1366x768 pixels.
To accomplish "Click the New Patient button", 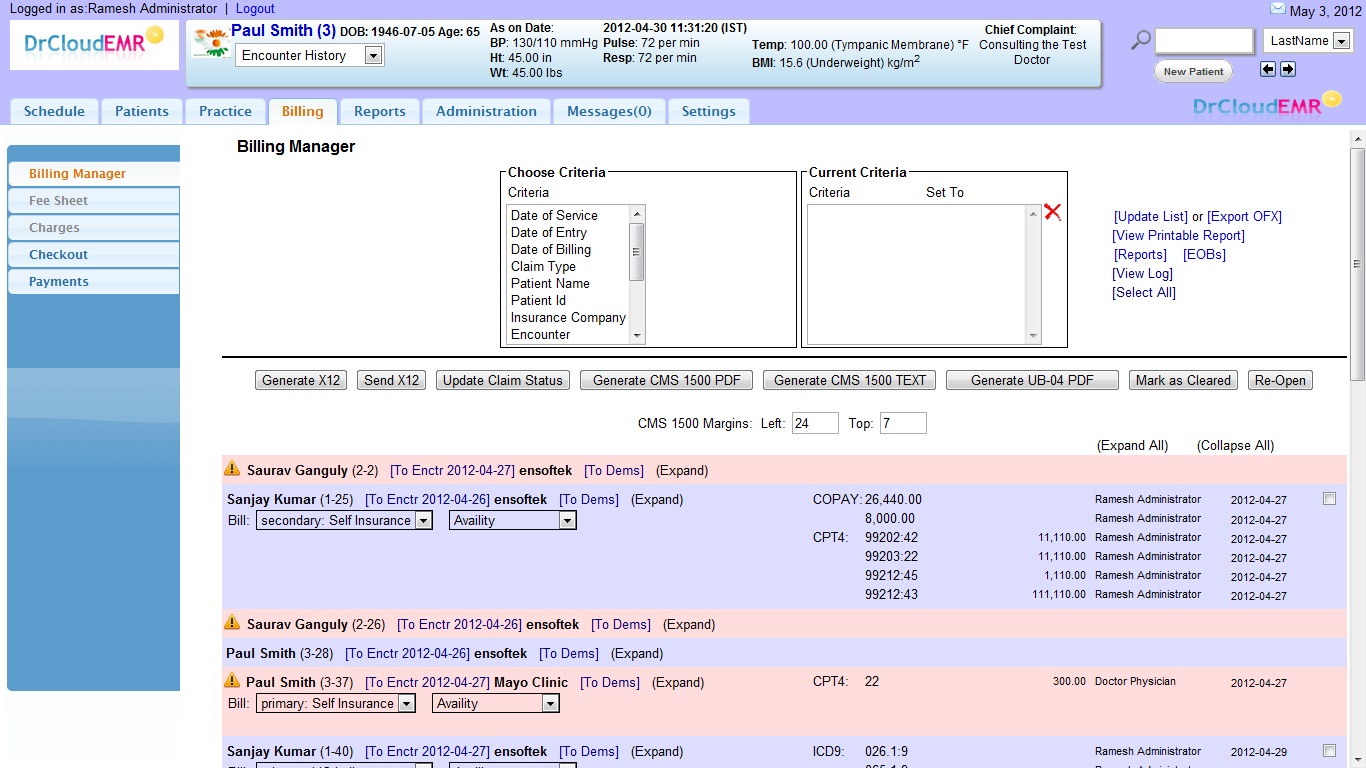I will [1193, 71].
